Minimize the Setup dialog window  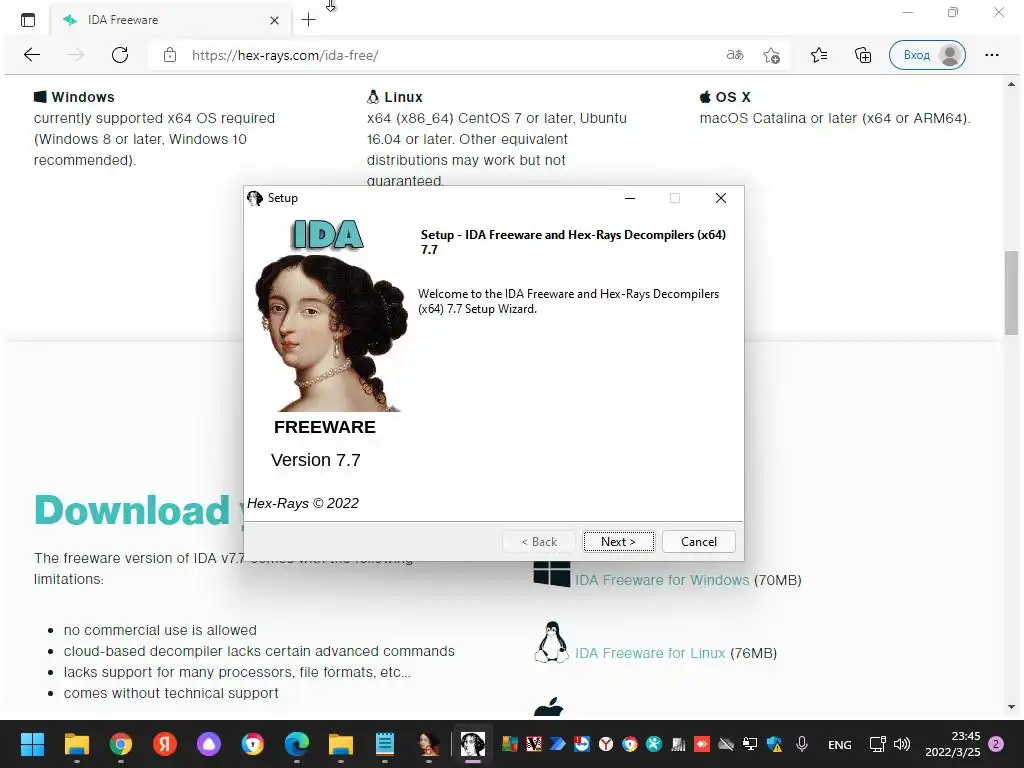(x=630, y=198)
